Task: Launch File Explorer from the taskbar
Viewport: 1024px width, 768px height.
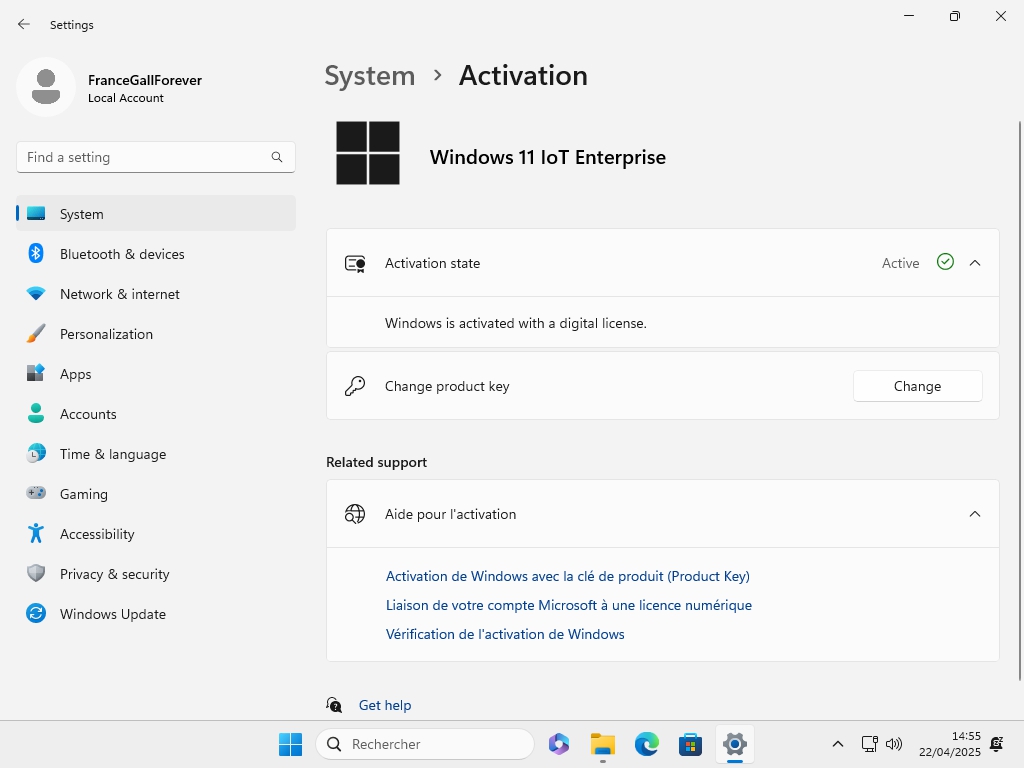Action: 602,744
